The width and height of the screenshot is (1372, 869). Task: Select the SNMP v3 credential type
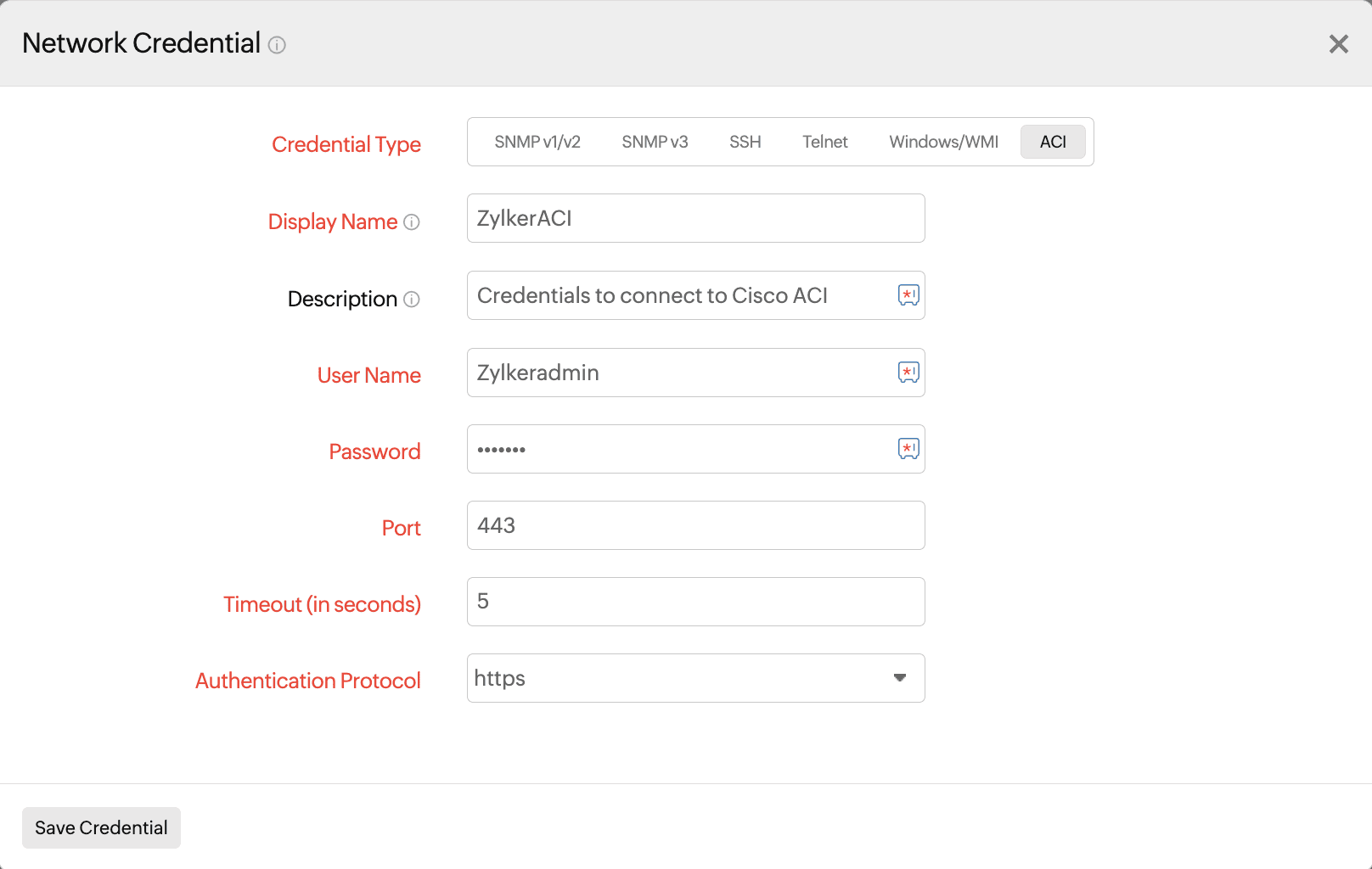pos(655,142)
